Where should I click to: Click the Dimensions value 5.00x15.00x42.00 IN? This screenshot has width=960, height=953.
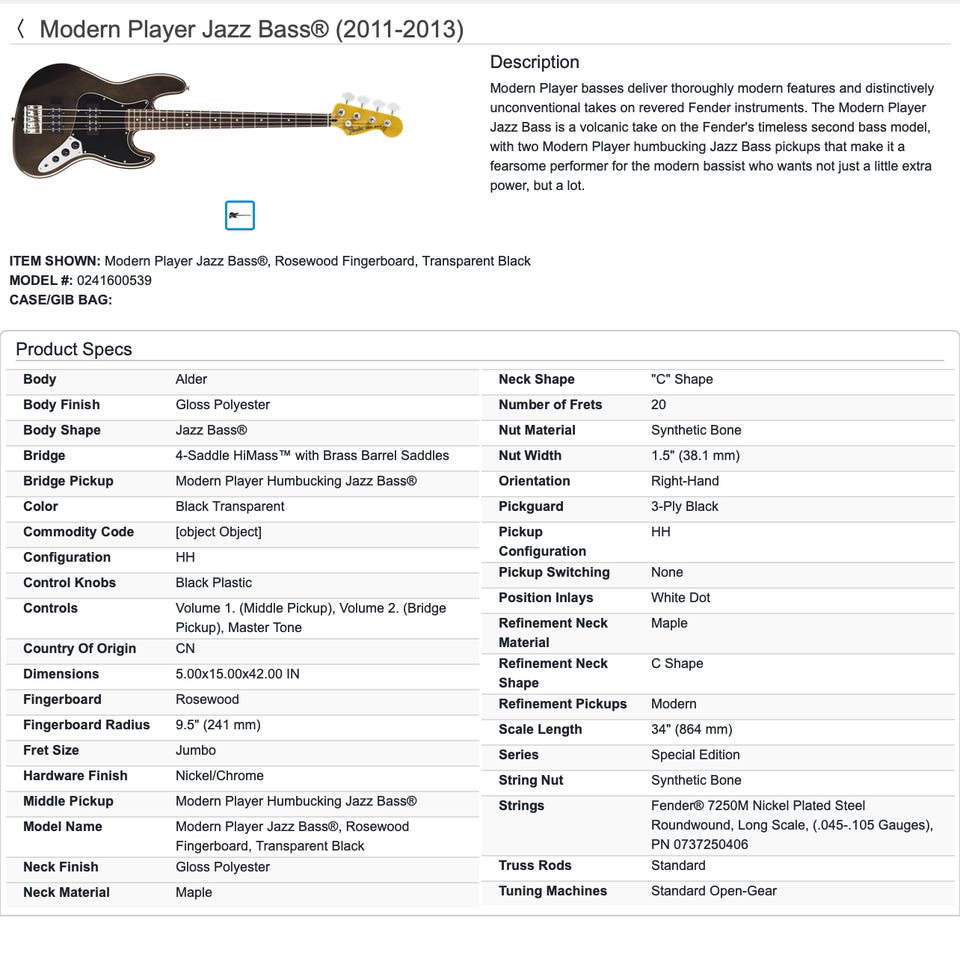(x=237, y=674)
